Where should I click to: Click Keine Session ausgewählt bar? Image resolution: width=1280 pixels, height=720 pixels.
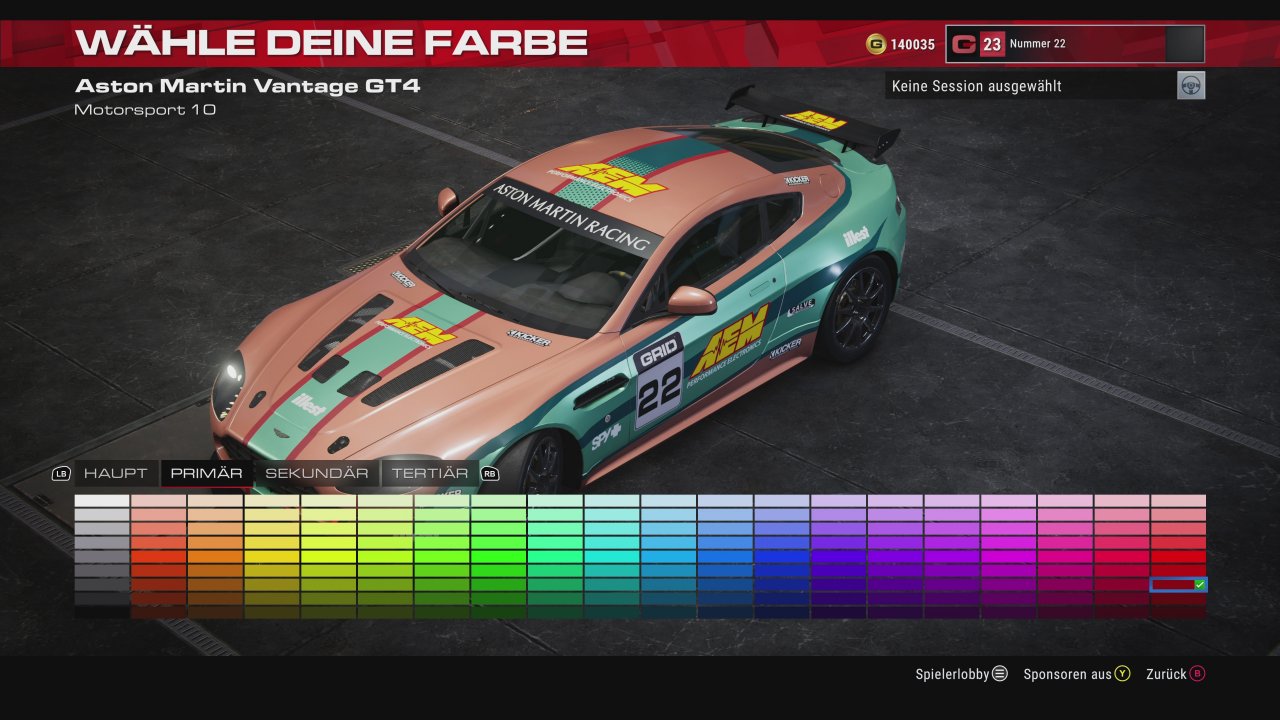click(x=1031, y=86)
